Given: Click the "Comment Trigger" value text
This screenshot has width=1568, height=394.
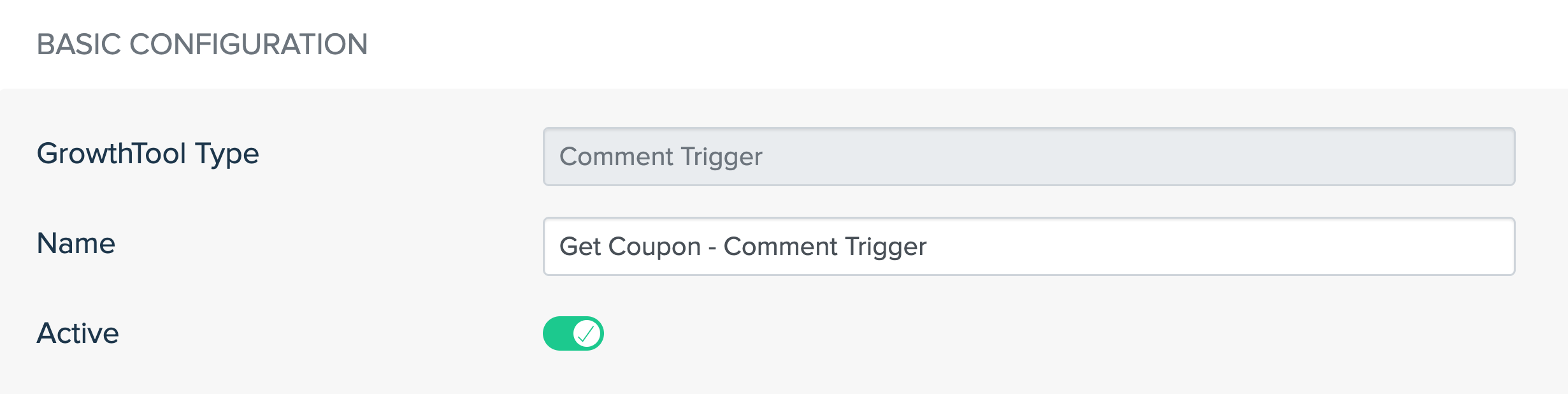Looking at the screenshot, I should [661, 157].
